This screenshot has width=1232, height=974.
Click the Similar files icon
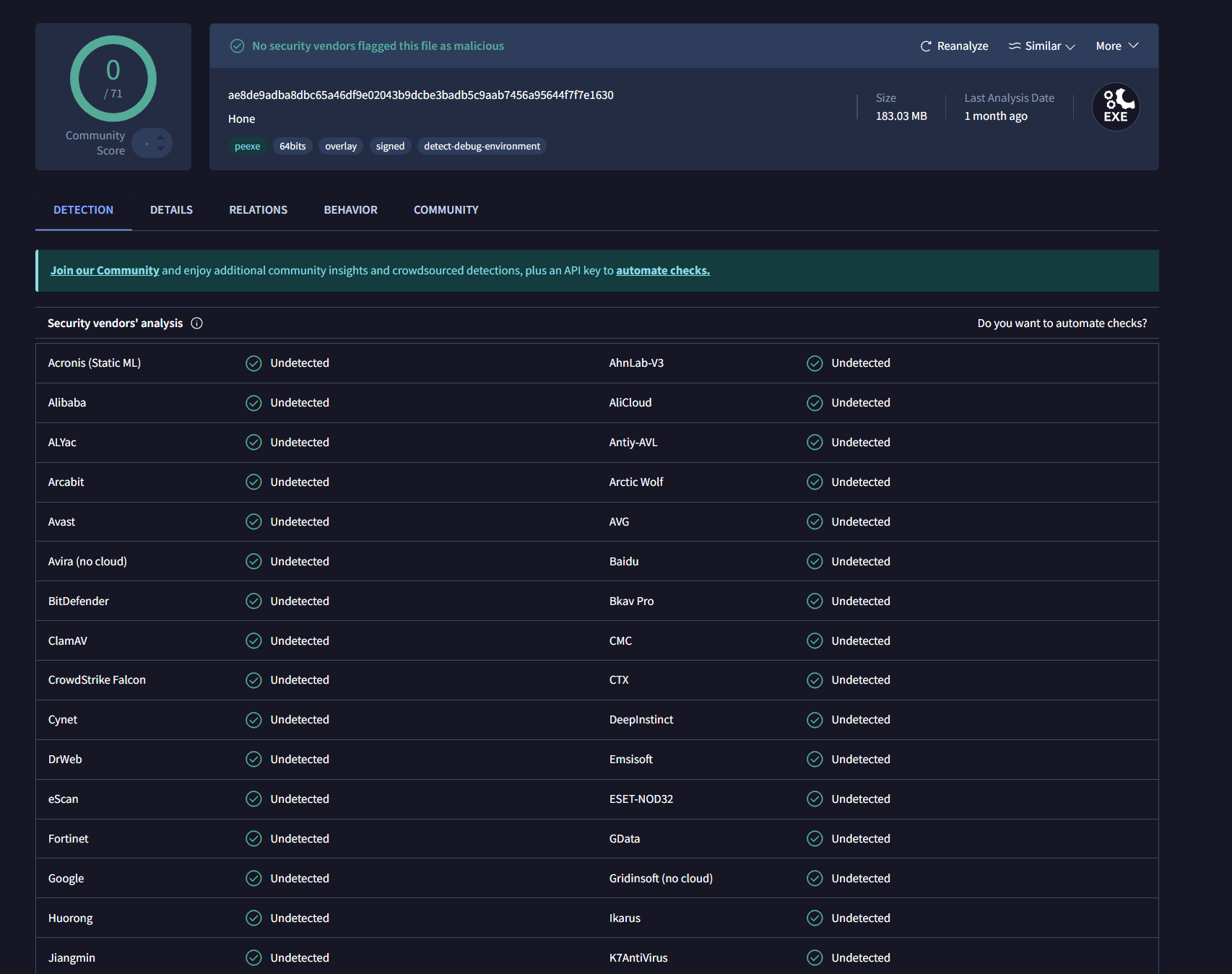(x=1015, y=45)
